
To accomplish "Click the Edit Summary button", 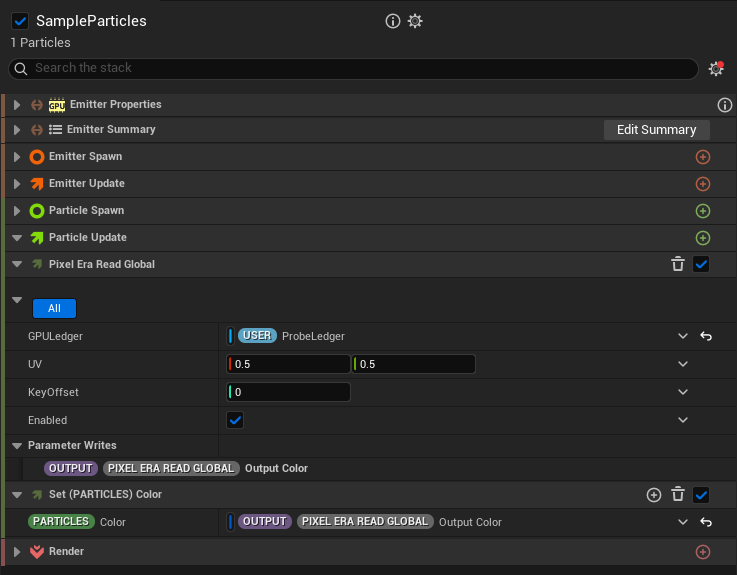I will coord(657,130).
